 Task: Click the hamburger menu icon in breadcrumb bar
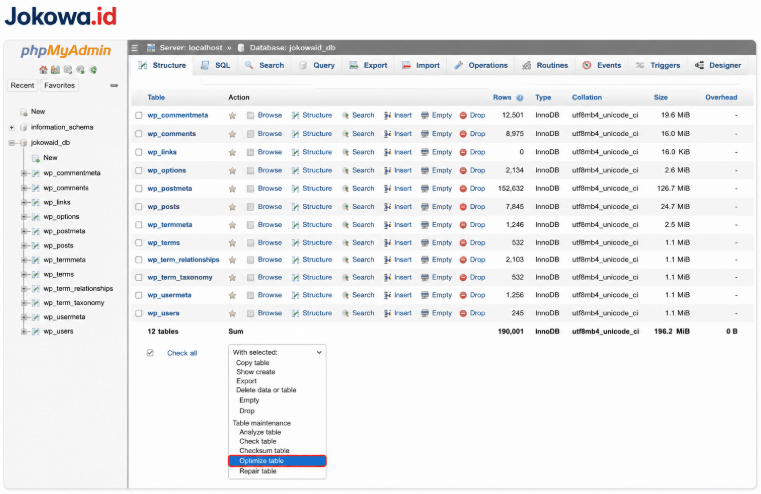[135, 48]
